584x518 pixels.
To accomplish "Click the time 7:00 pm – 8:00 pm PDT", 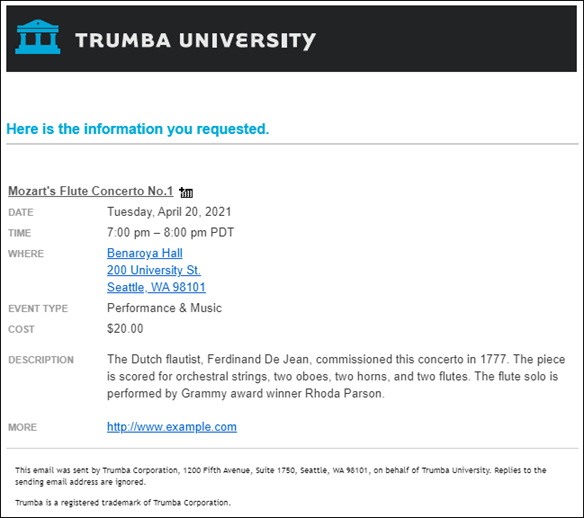I will coord(170,232).
